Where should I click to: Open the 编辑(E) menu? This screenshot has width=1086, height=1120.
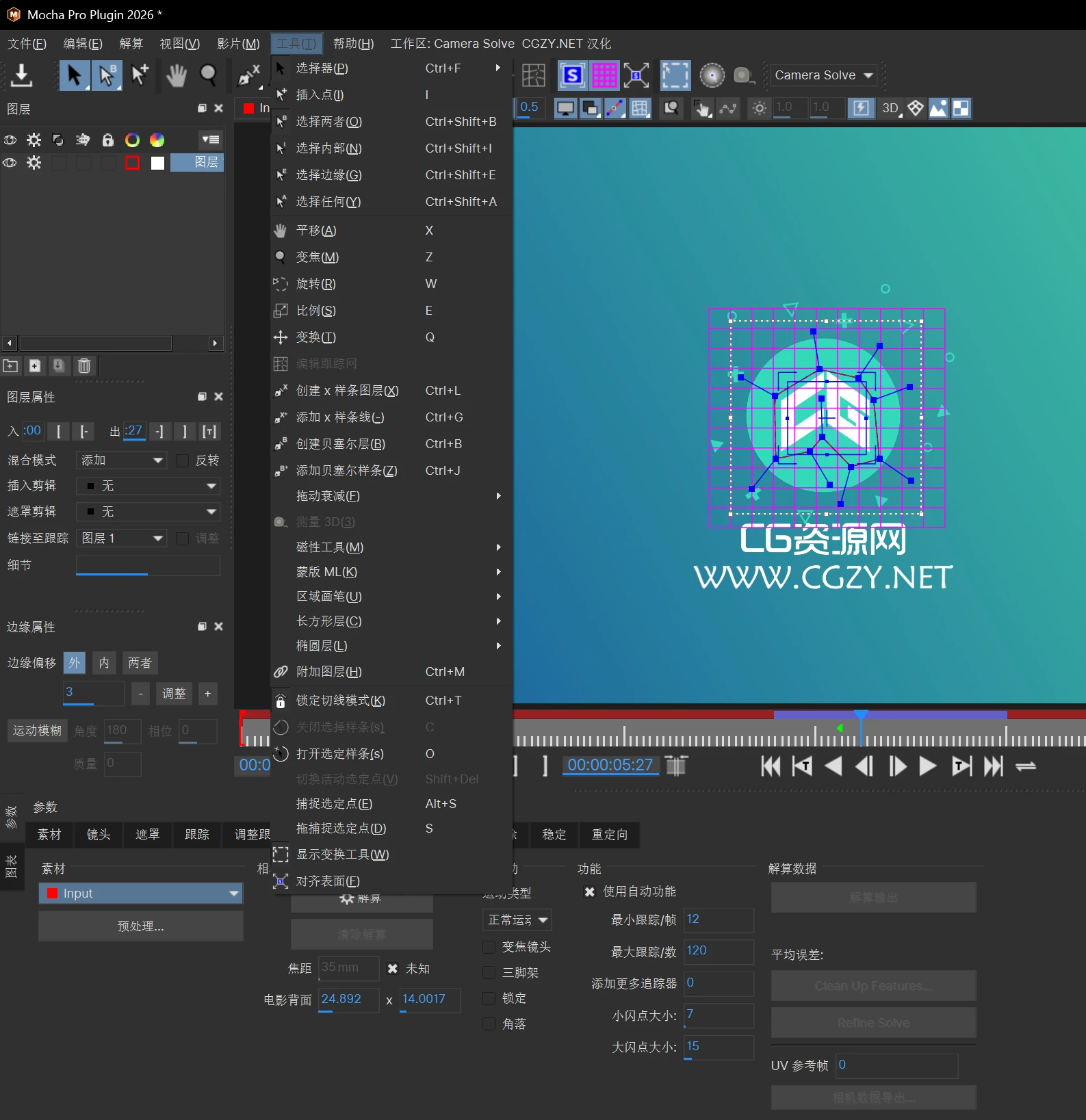click(x=83, y=44)
